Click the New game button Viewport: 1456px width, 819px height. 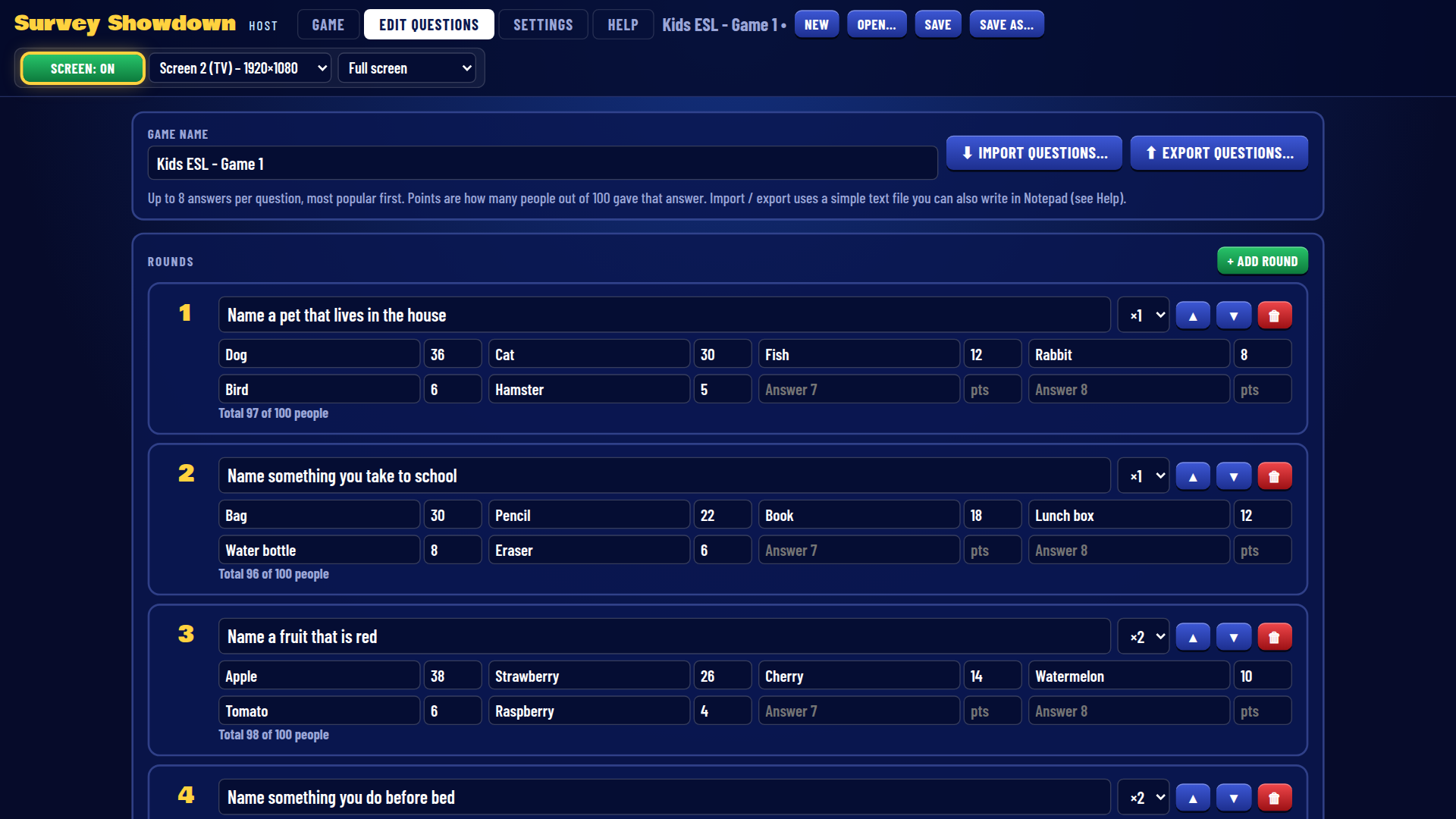[x=817, y=24]
